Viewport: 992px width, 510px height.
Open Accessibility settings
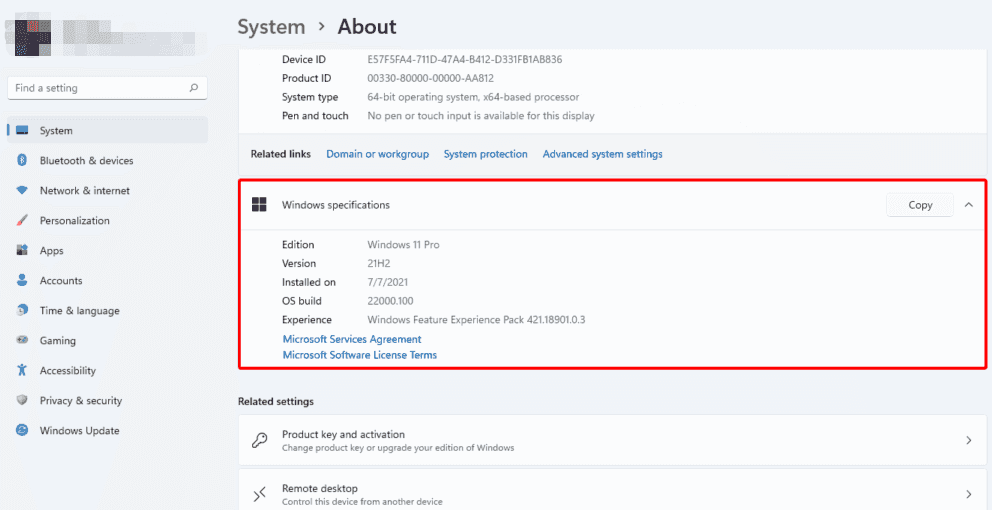108,370
